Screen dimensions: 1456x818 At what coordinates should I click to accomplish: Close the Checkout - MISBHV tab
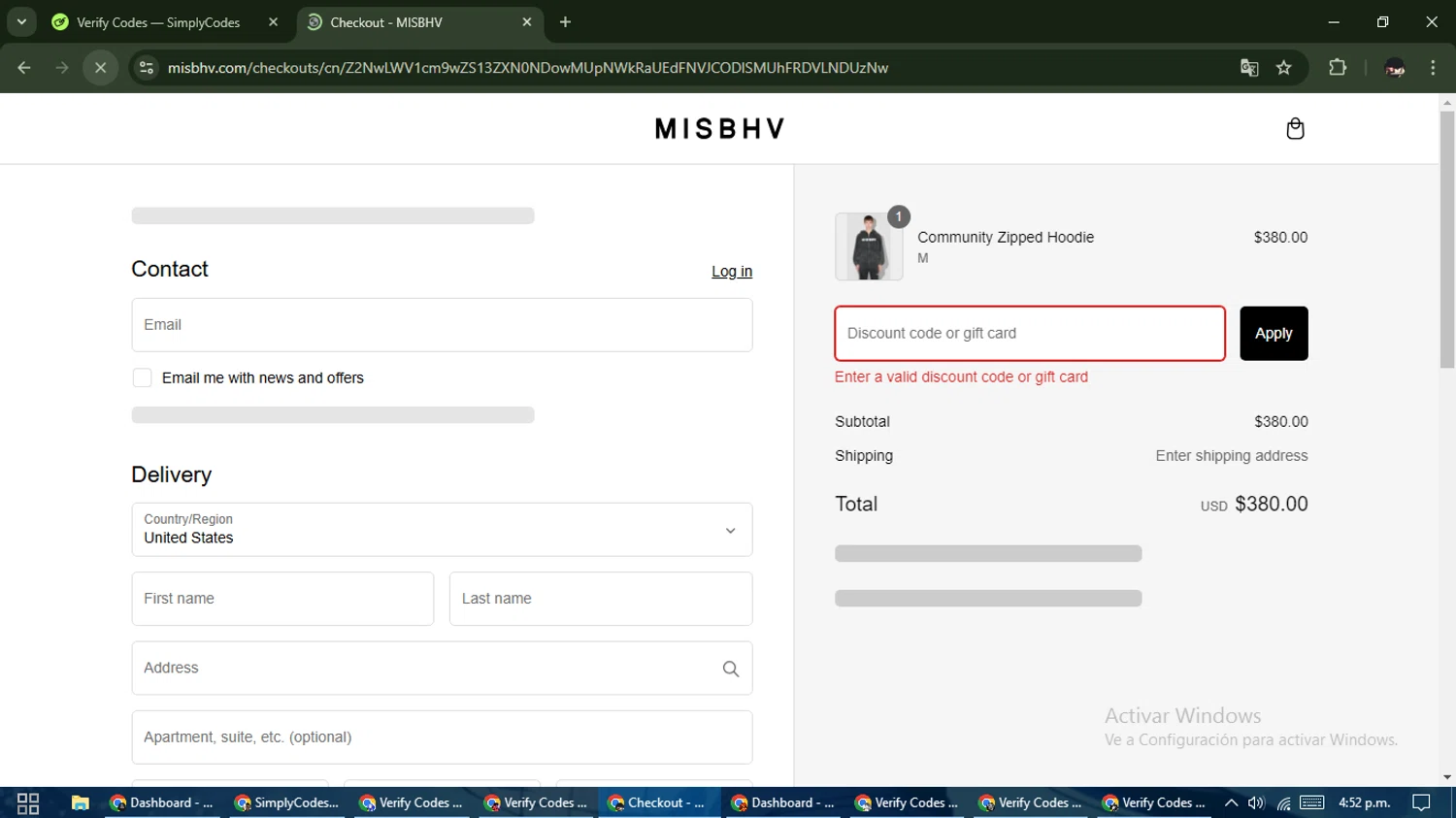[527, 22]
